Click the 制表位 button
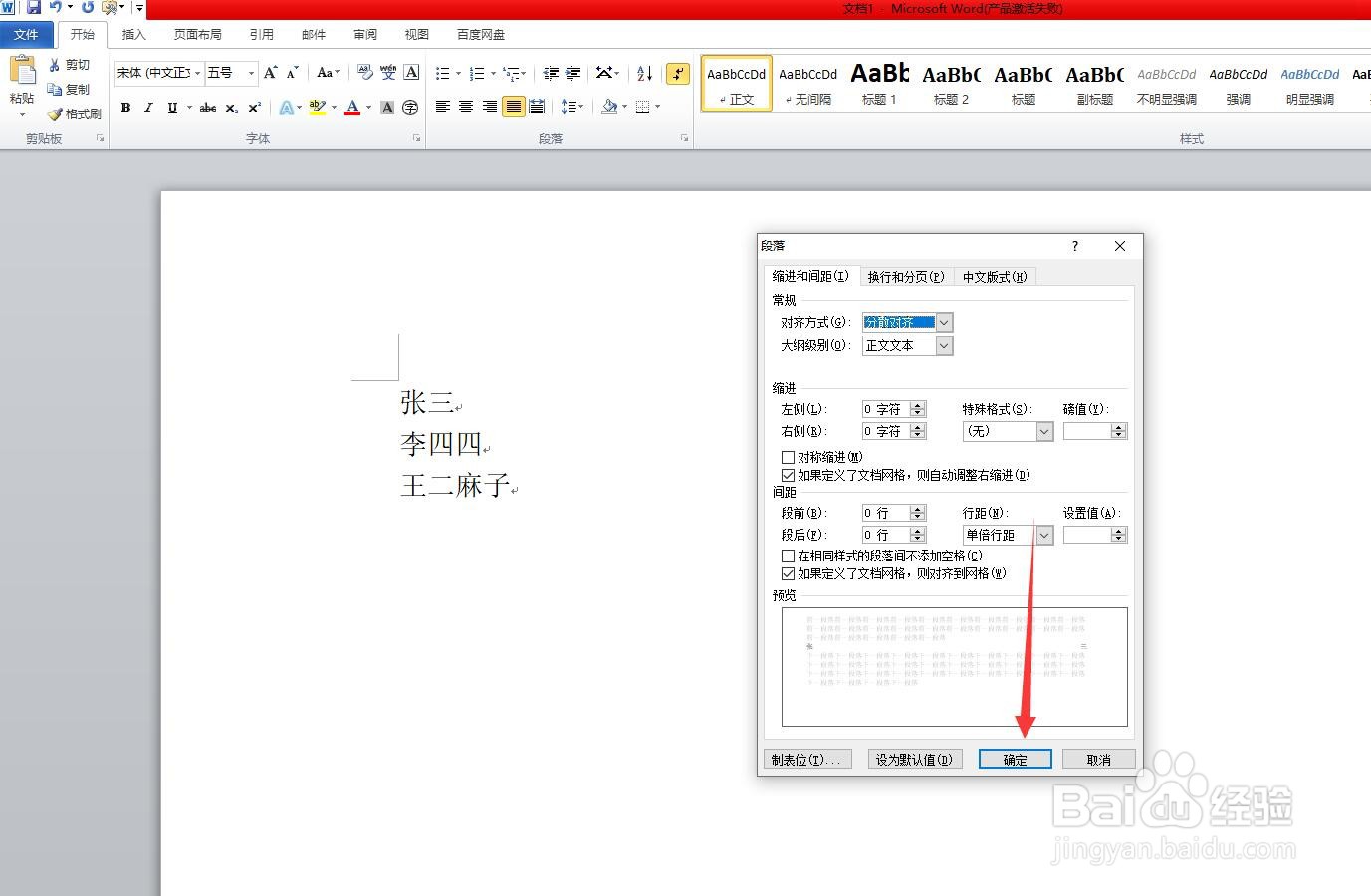 point(806,759)
